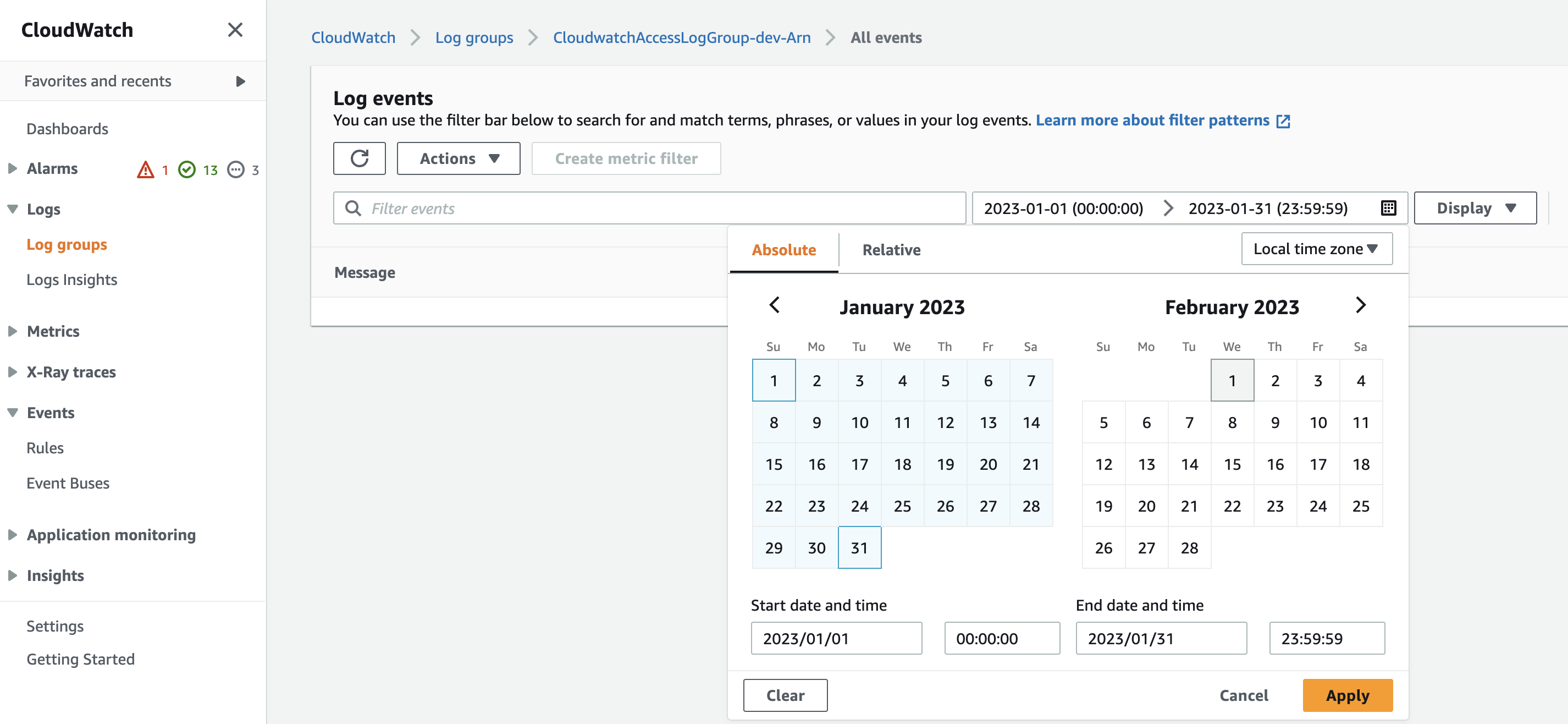Image resolution: width=1568 pixels, height=724 pixels.
Task: Expand the Insights navigation section
Action: coord(12,575)
